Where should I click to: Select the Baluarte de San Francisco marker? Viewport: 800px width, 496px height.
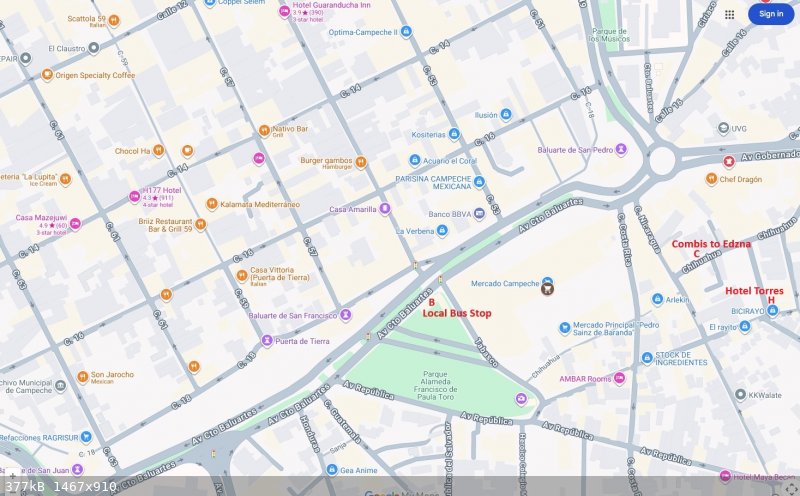(x=345, y=315)
